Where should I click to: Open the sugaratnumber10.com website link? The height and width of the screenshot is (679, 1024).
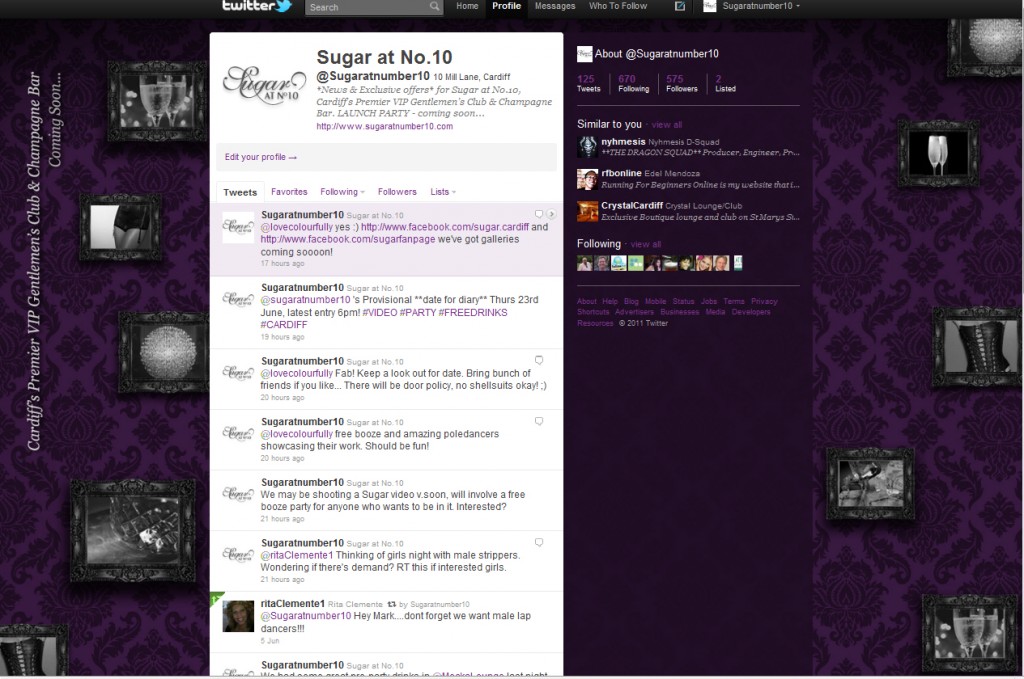pos(385,127)
